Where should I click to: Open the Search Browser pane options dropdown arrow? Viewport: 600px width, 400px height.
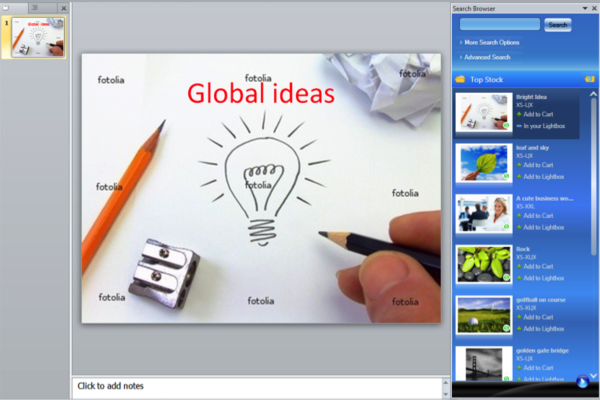coord(585,8)
